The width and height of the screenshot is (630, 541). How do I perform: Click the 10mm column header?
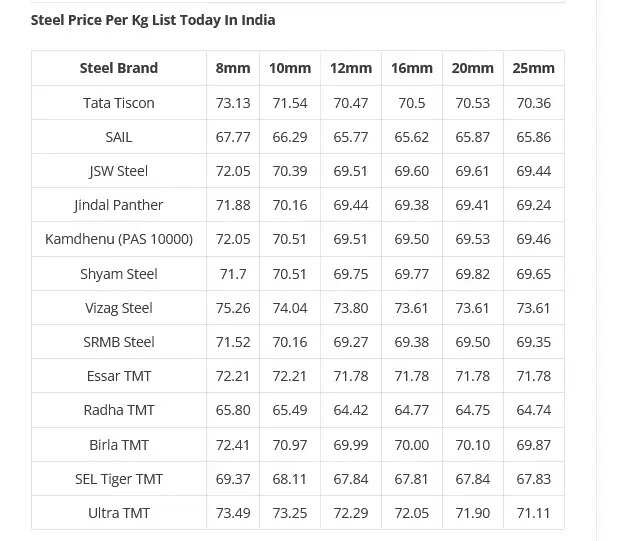290,68
